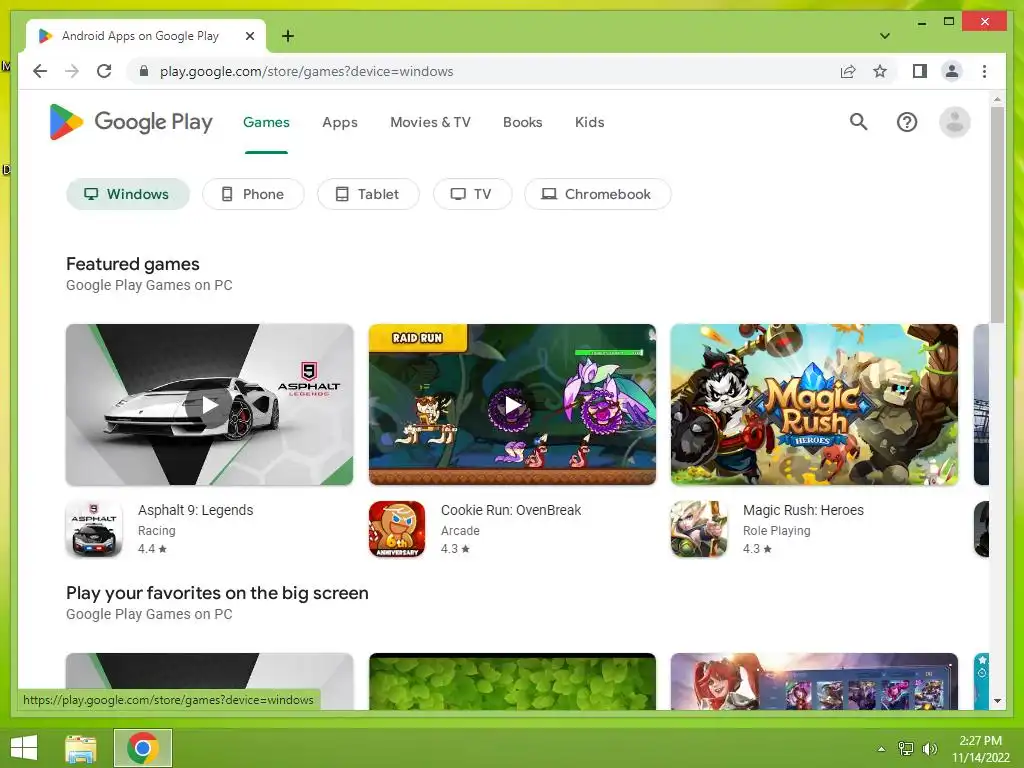Open the green leaves game thumbnail
Viewport: 1024px width, 768px height.
pyautogui.click(x=513, y=681)
